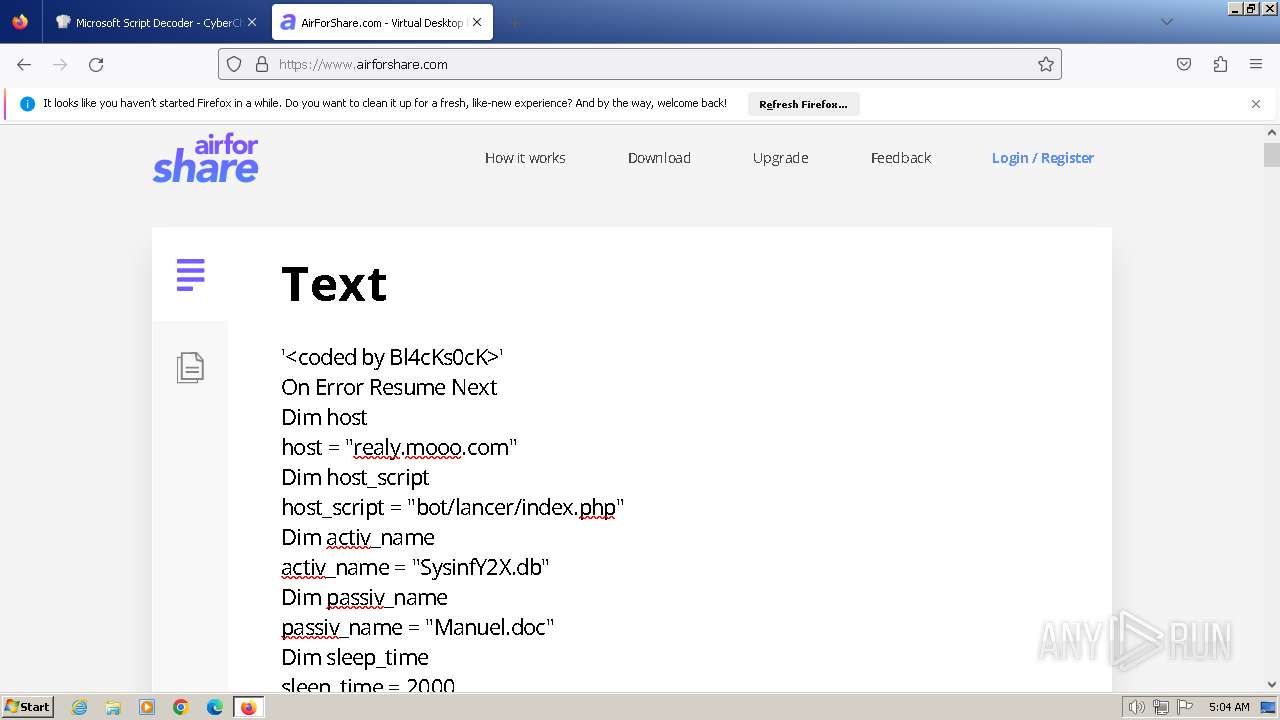Open the Extensions puzzle icon

click(x=1220, y=64)
